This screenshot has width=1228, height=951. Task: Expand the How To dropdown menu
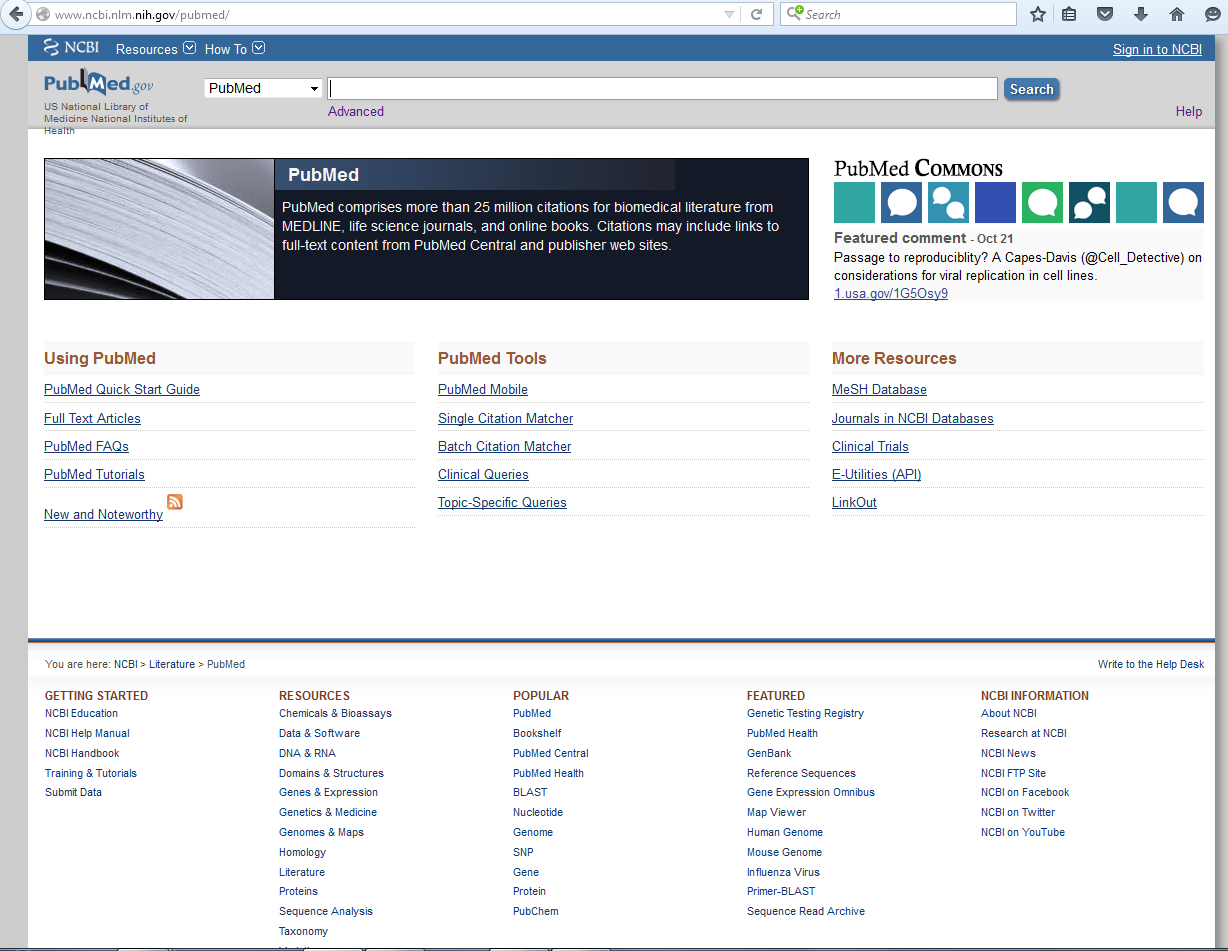234,49
